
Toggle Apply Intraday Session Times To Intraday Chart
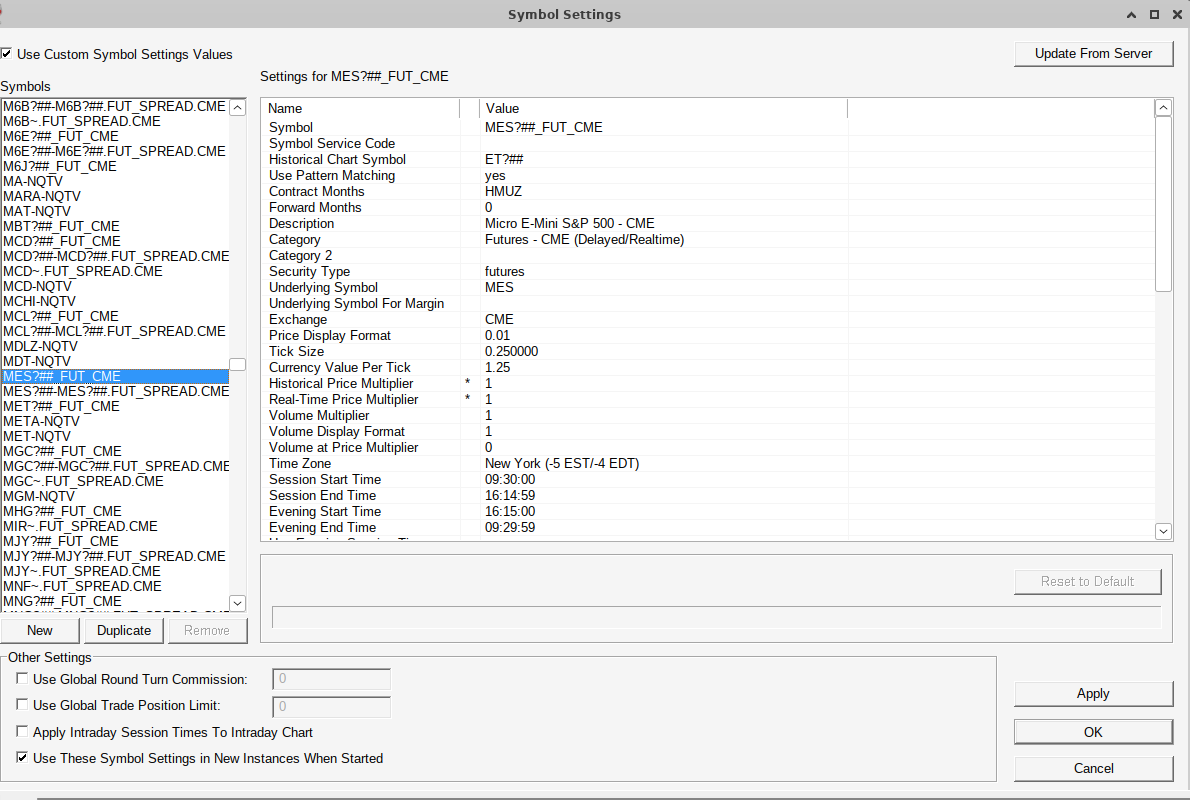pyautogui.click(x=23, y=732)
